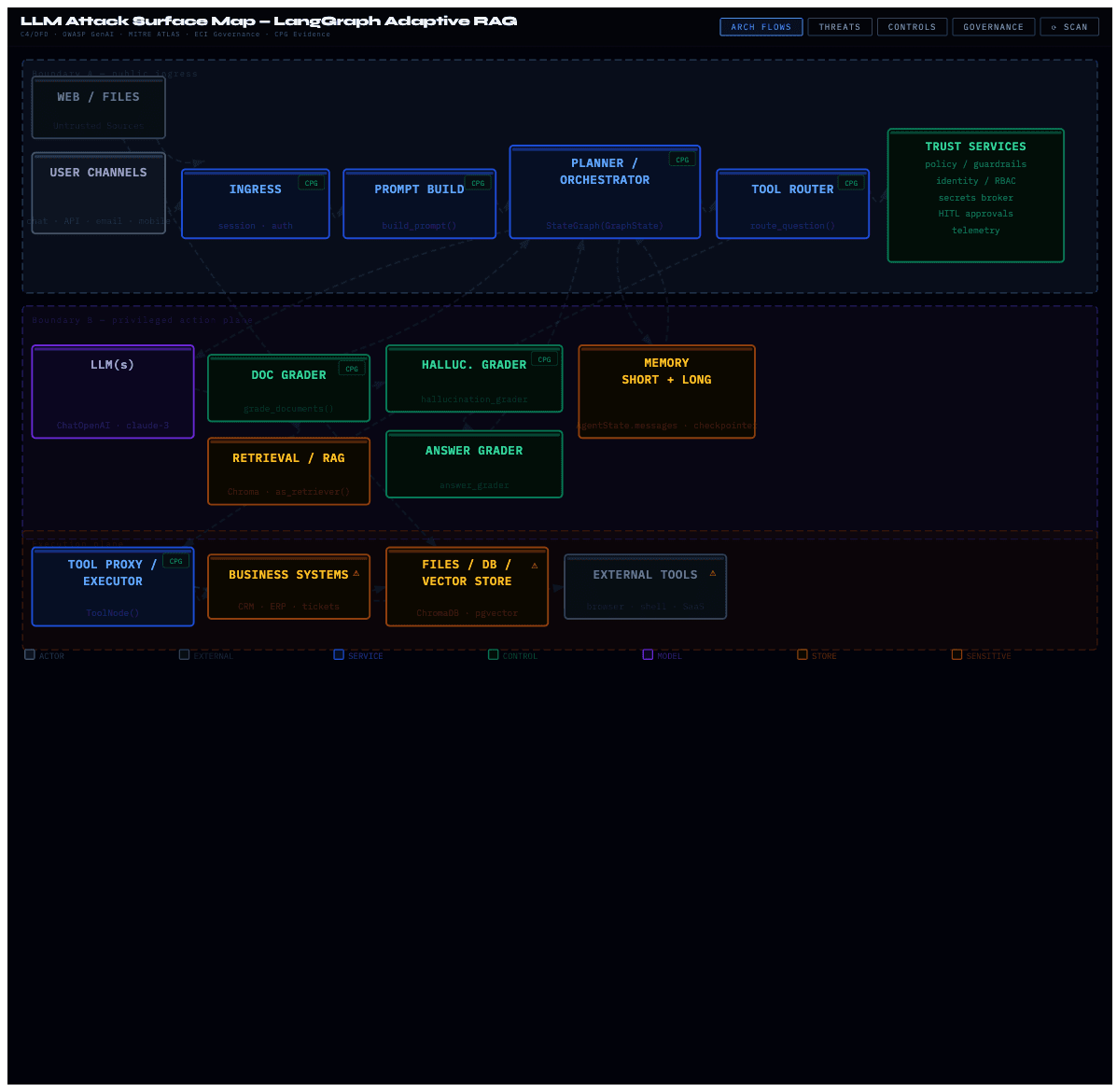
Task: Click the warning triangle on EXTERNAL TOOLS
Action: coord(712,573)
